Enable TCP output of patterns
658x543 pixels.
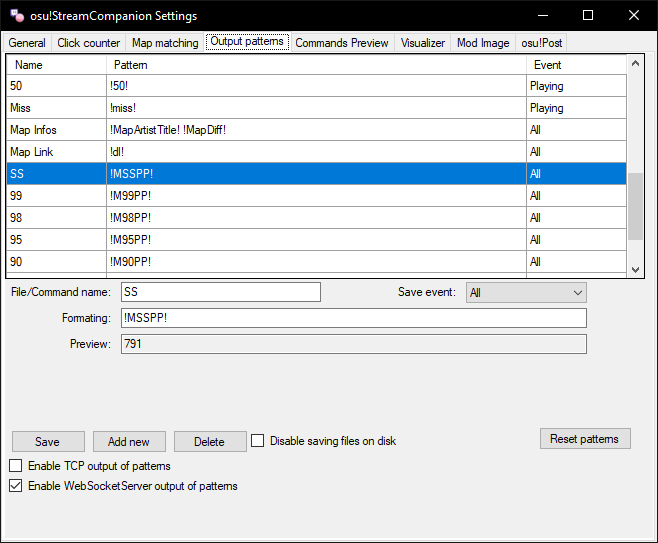point(16,466)
